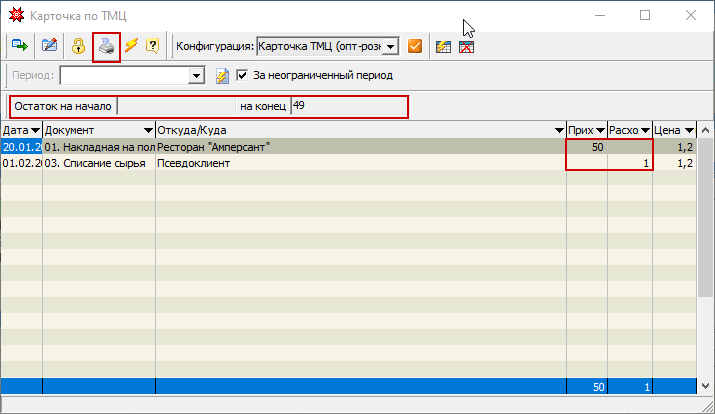Expand the Конфигурация dropdown list
Screen dimensions: 715x414
pos(391,46)
